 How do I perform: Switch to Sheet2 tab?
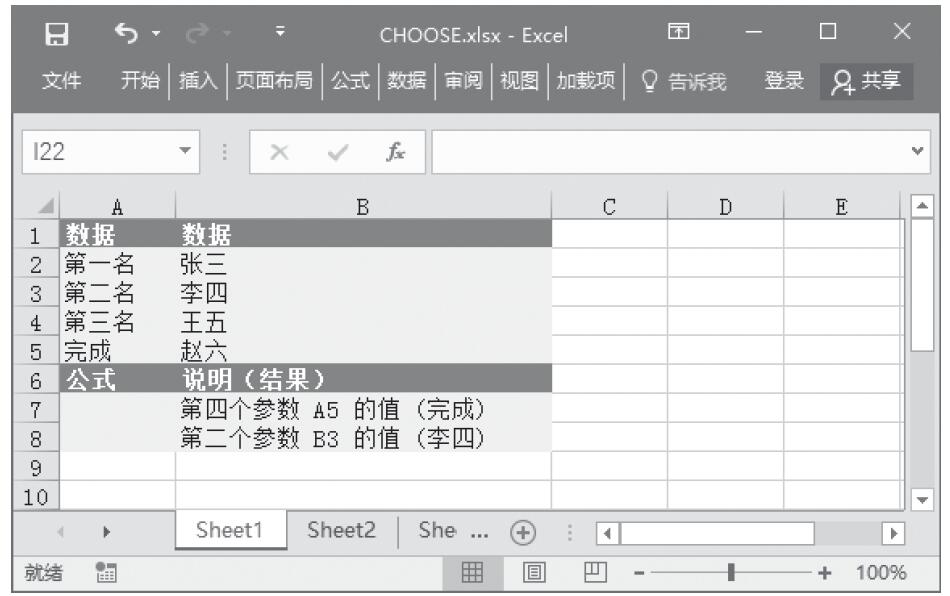[x=341, y=530]
